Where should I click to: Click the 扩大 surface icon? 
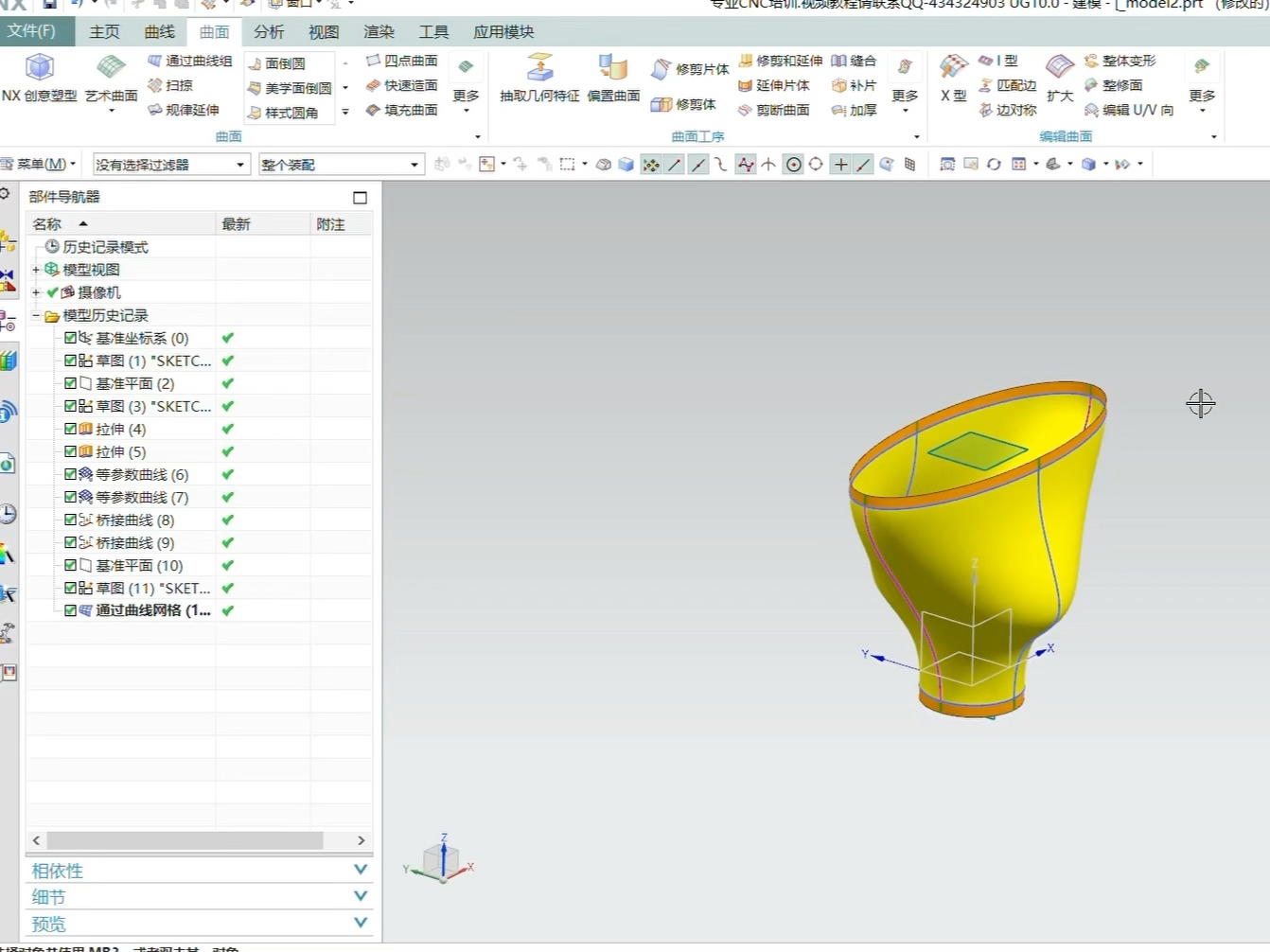(1059, 68)
